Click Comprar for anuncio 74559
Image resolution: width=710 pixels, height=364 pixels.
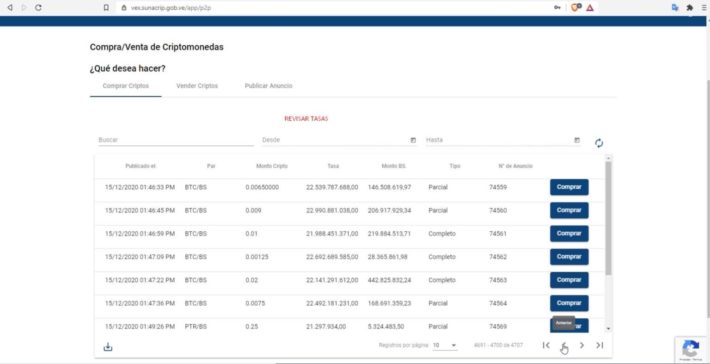[569, 187]
